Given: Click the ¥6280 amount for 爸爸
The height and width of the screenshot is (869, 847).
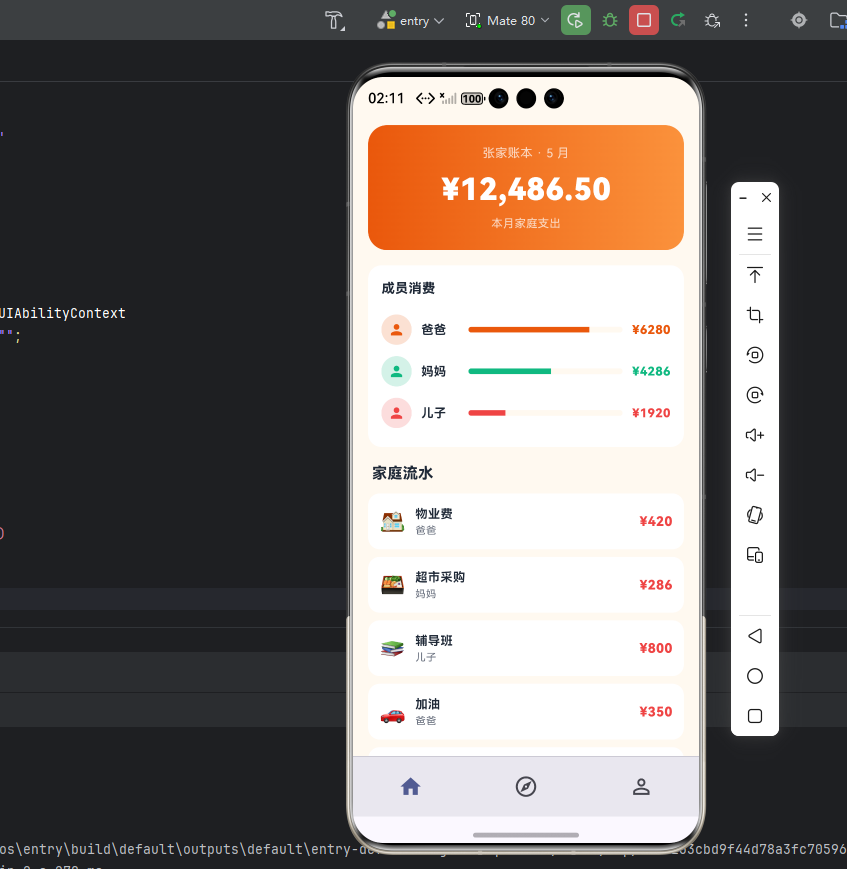Looking at the screenshot, I should tap(651, 330).
